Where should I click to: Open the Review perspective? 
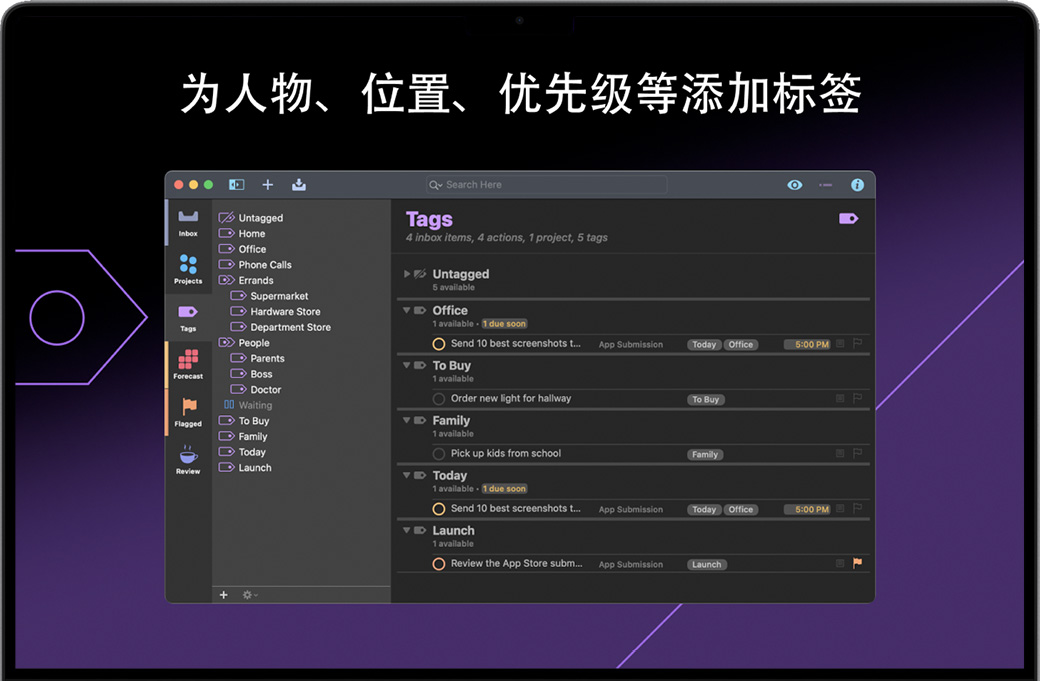(188, 459)
